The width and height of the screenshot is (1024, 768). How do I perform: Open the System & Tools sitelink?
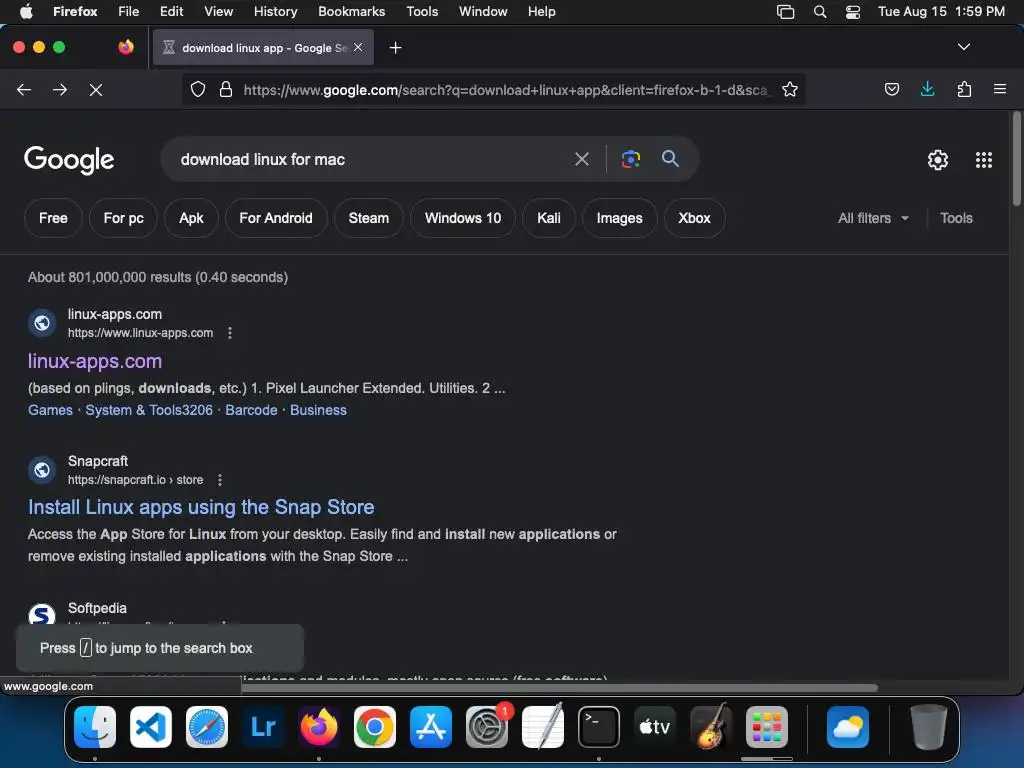pos(149,410)
